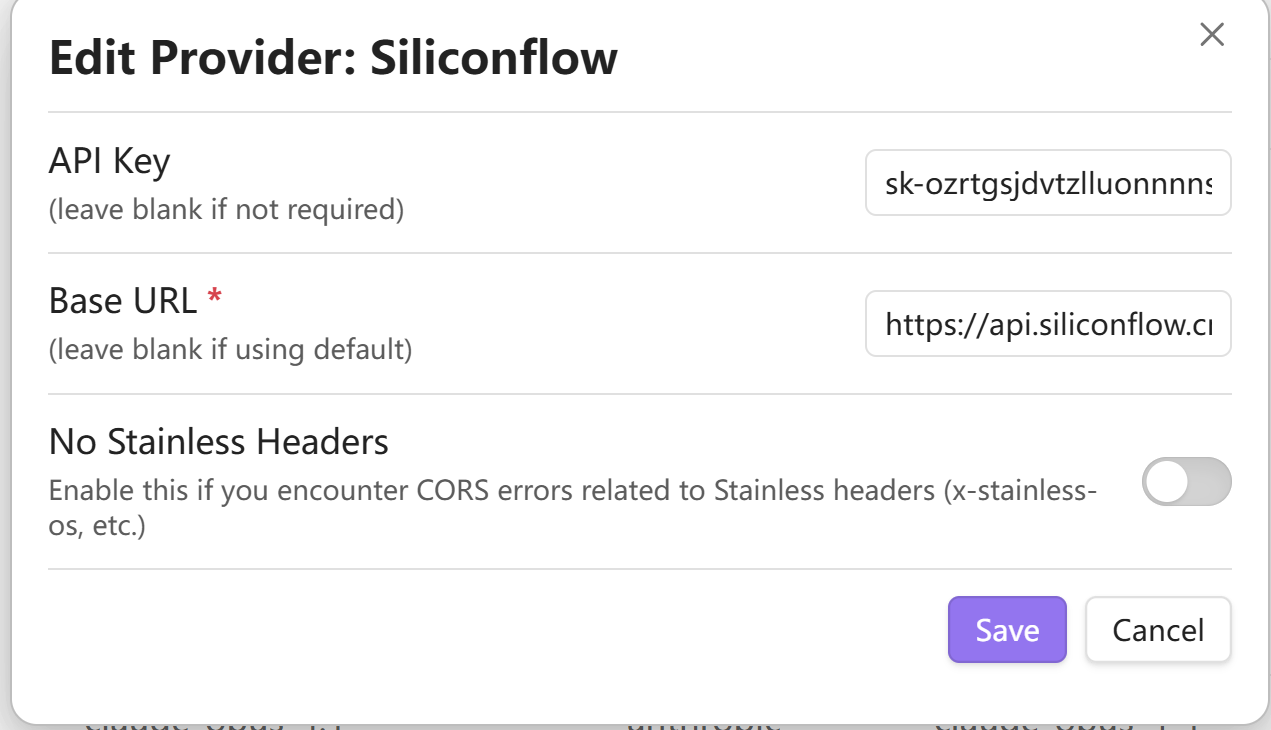The height and width of the screenshot is (730, 1271).
Task: Click the https://api.siliconflow URL text
Action: [1048, 323]
